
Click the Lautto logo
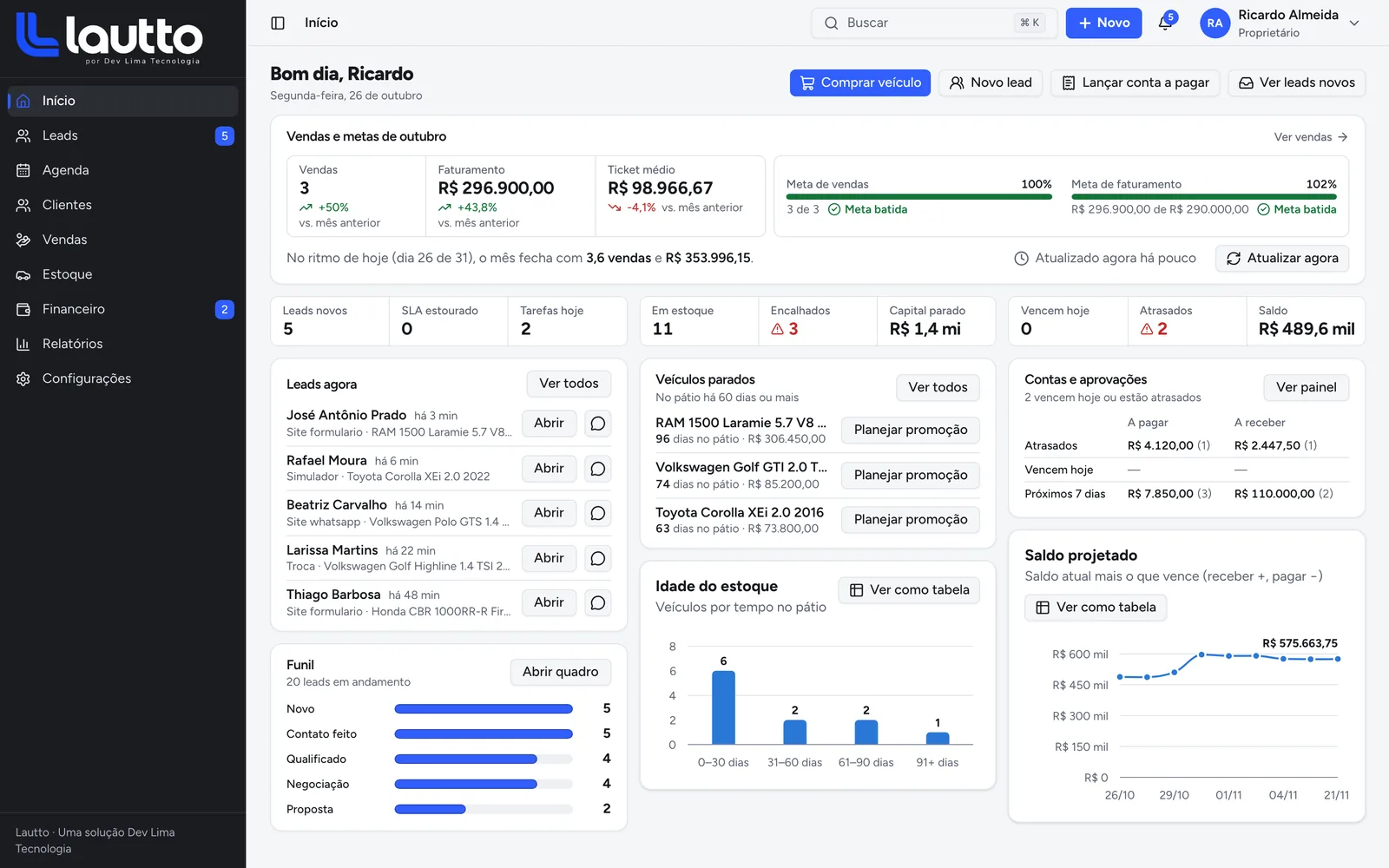(x=109, y=38)
